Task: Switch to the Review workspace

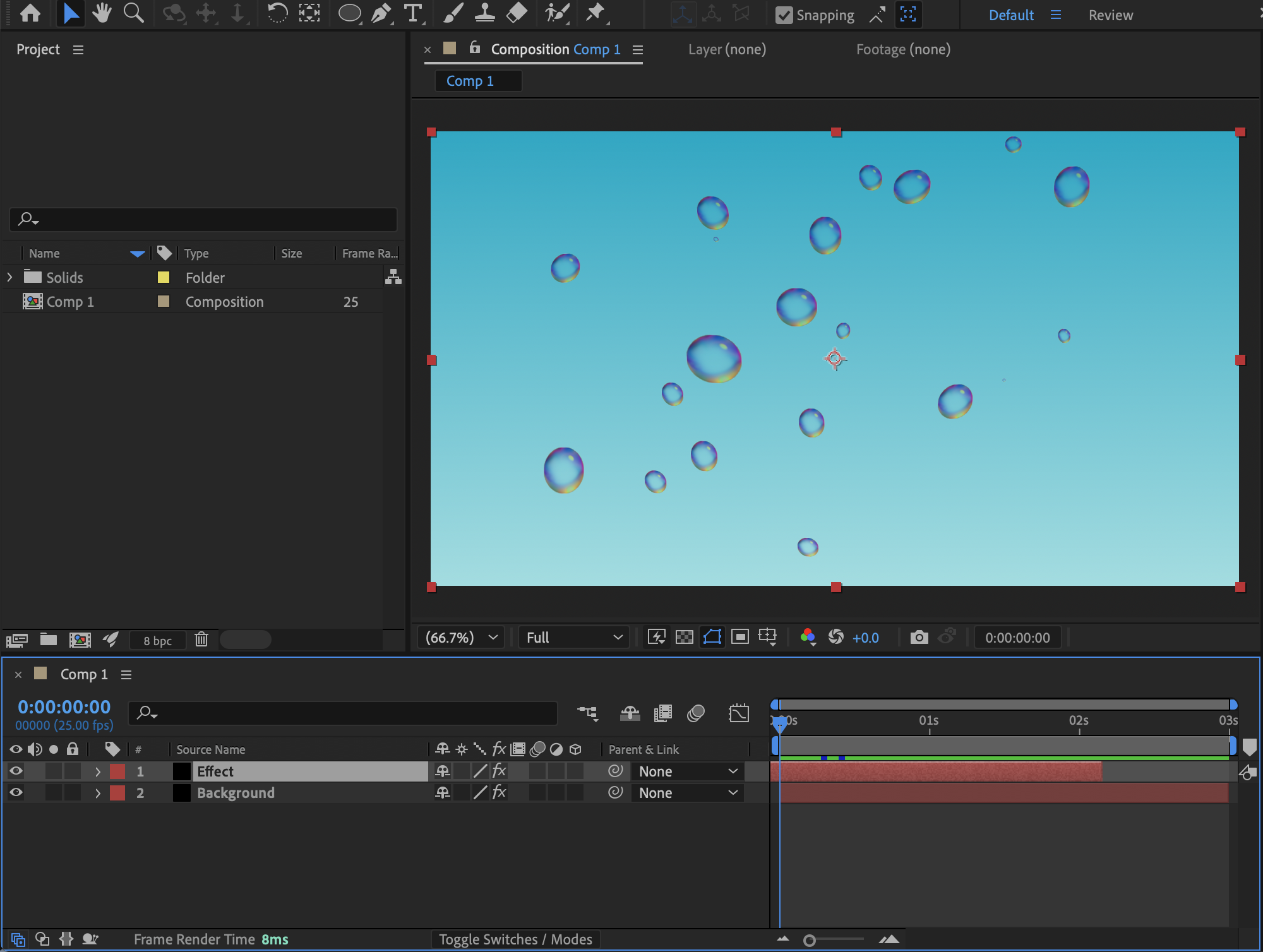Action: pos(1110,15)
